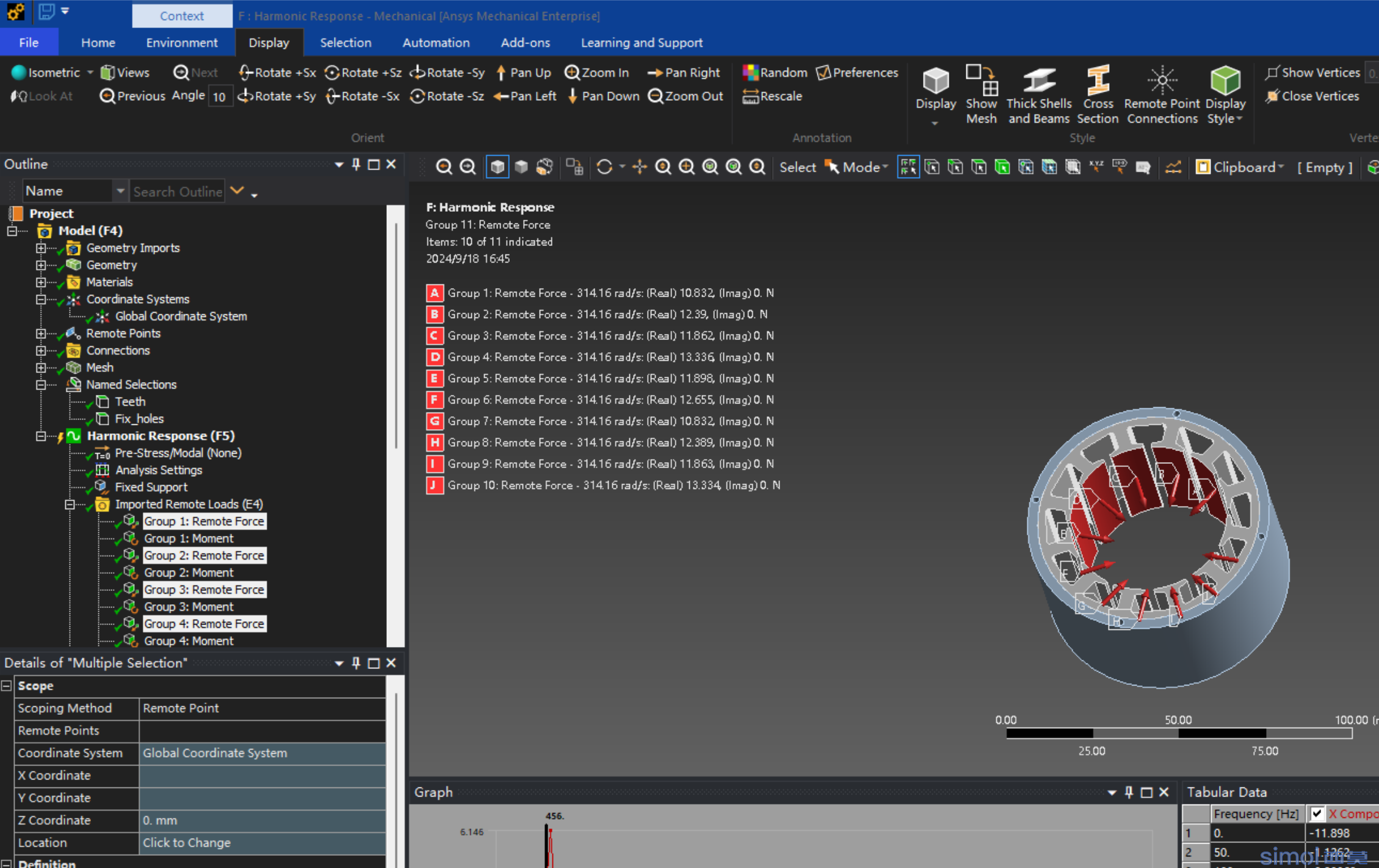Viewport: 1379px width, 868px height.
Task: Click Search Outline input field
Action: coord(177,191)
